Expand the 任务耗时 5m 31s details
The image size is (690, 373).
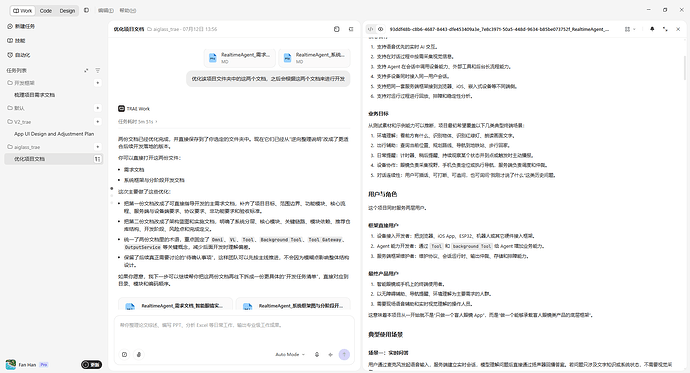[137, 121]
